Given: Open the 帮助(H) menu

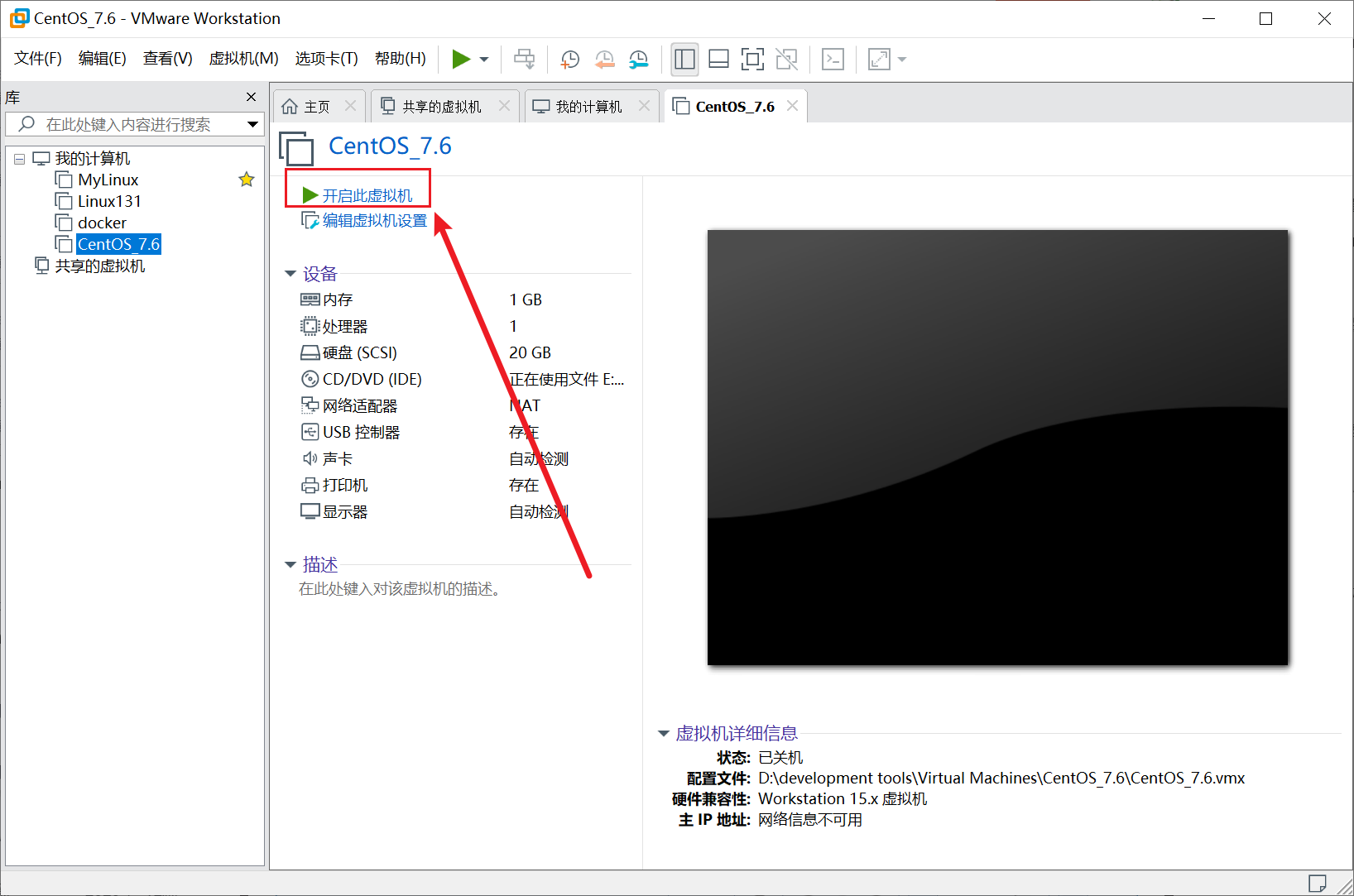Looking at the screenshot, I should tap(401, 59).
